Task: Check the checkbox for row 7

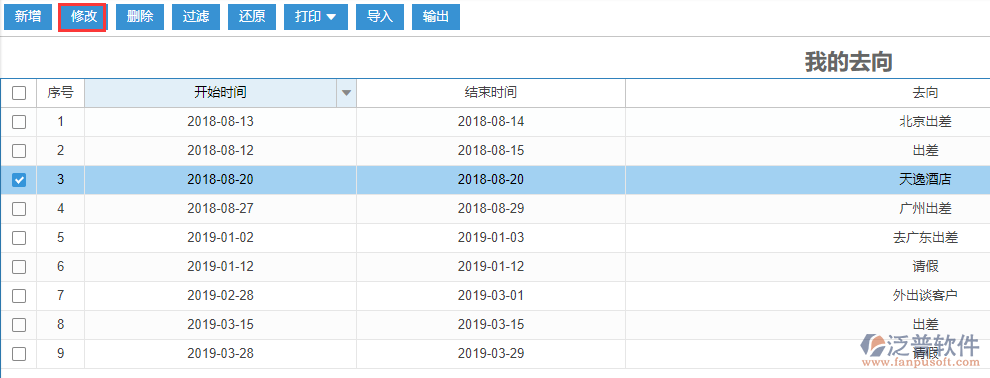Action: pyautogui.click(x=19, y=296)
